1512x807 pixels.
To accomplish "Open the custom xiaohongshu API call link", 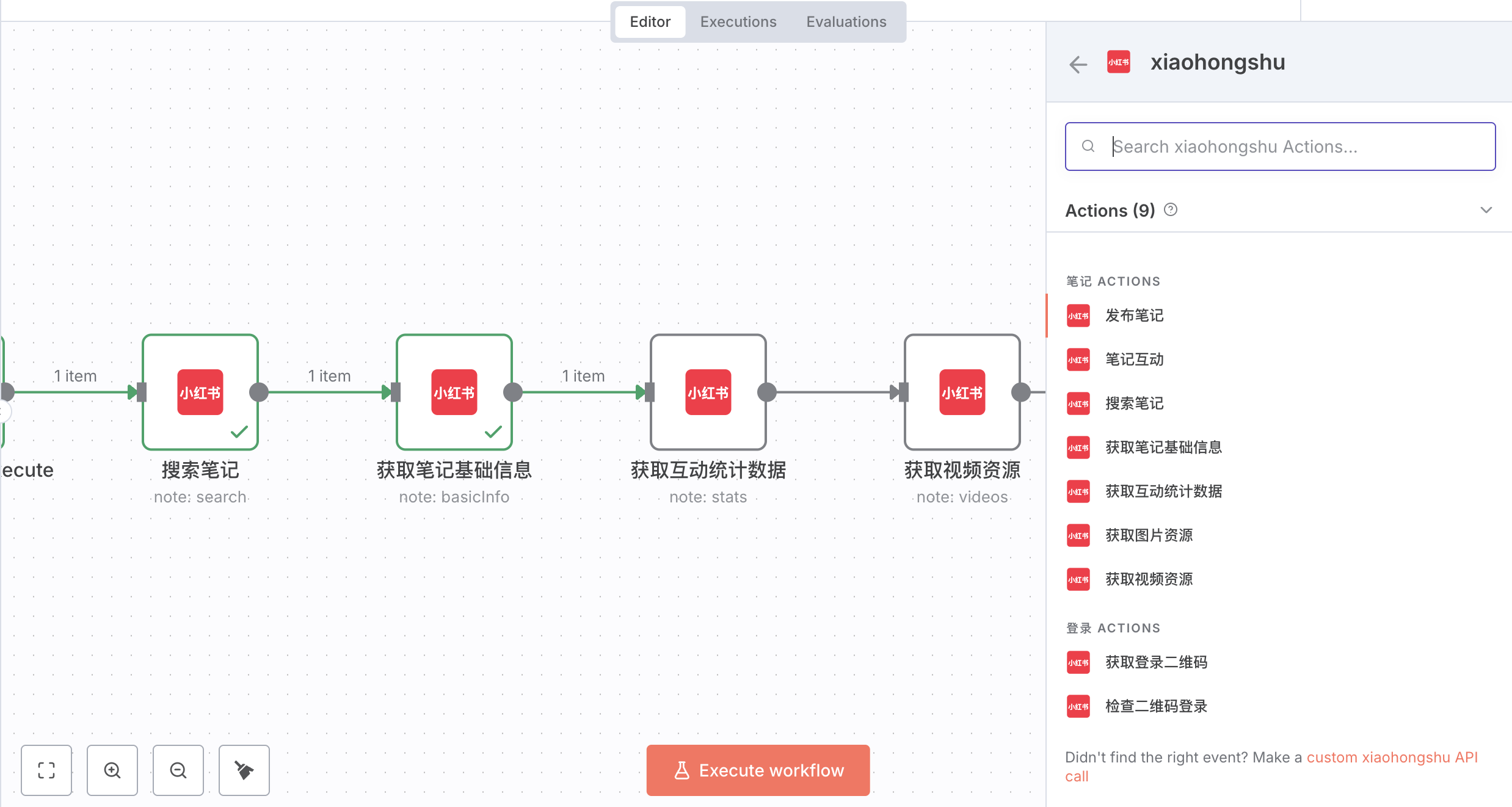I will (1391, 758).
